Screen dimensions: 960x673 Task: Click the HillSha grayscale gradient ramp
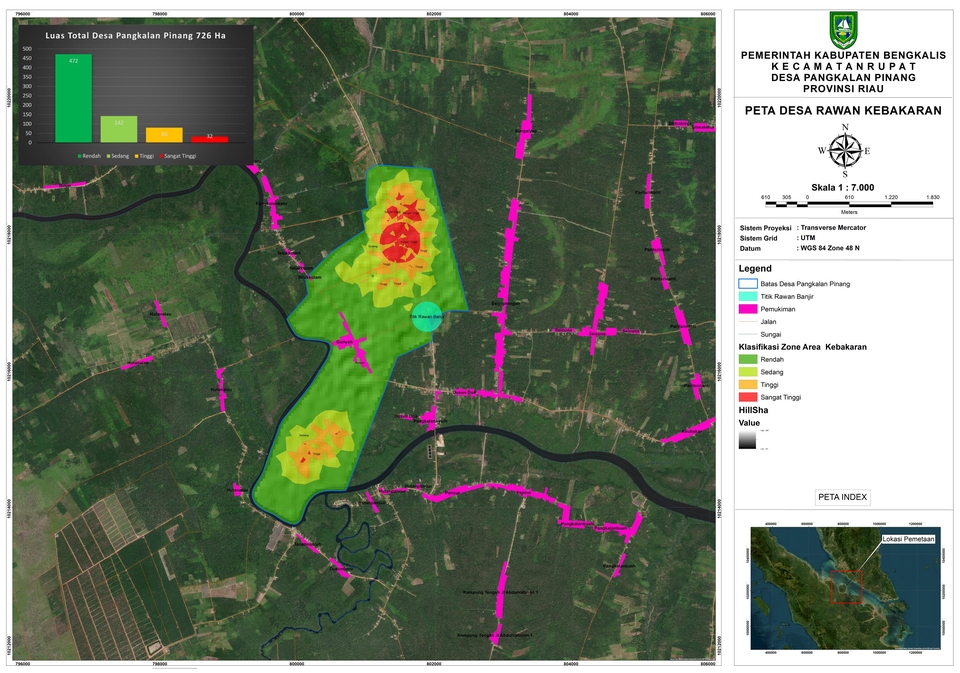point(747,440)
